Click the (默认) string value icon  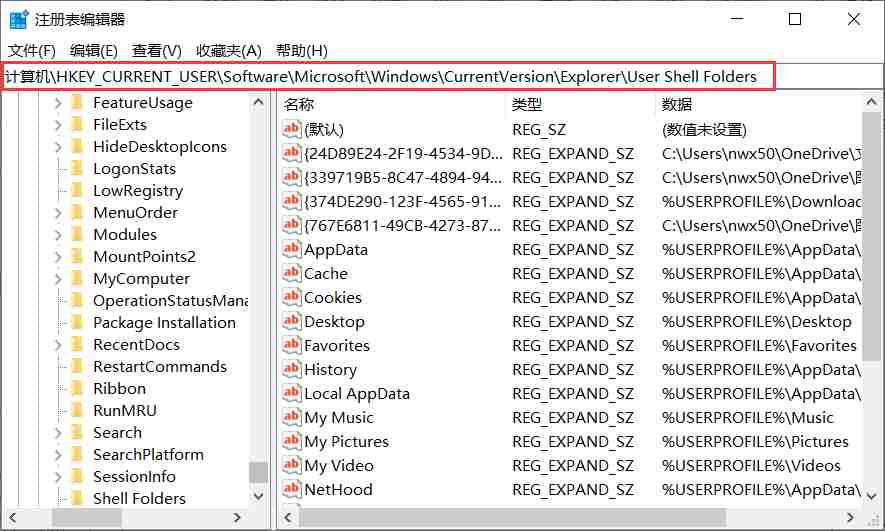tap(291, 129)
